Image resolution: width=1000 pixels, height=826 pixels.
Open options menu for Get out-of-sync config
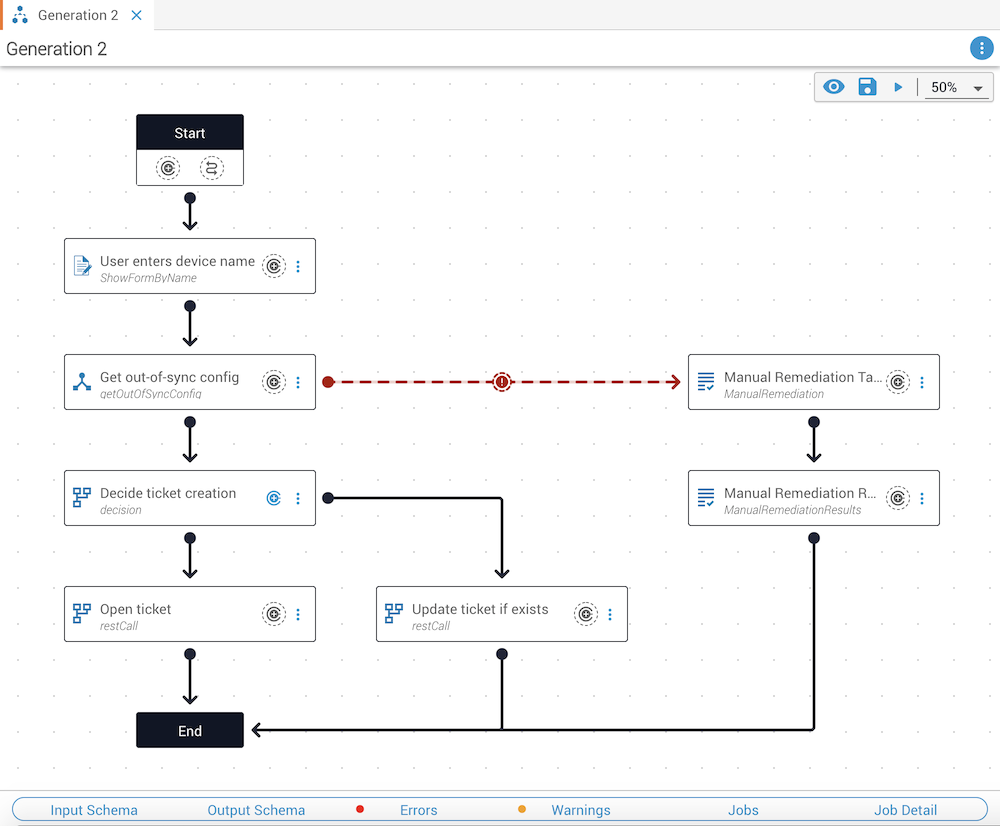click(298, 383)
